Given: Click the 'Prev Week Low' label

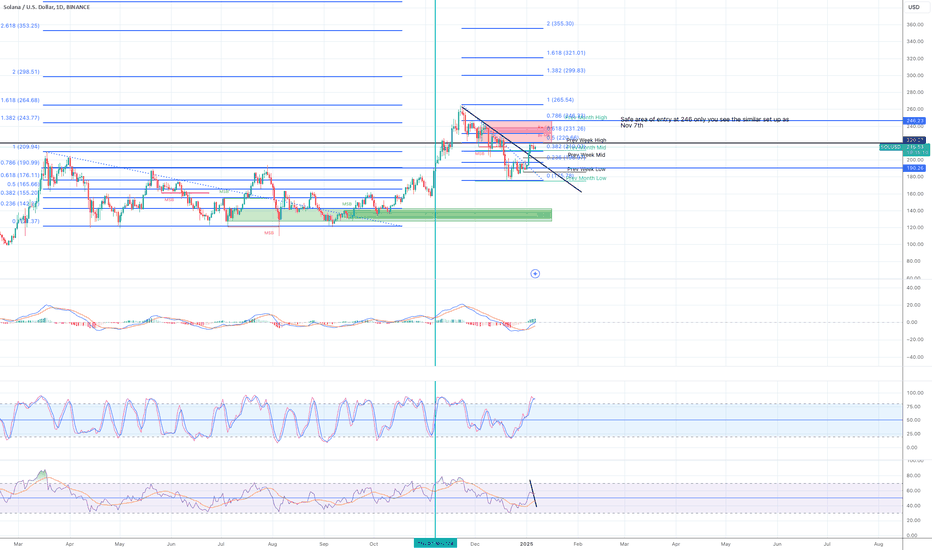Looking at the screenshot, I should (586, 169).
